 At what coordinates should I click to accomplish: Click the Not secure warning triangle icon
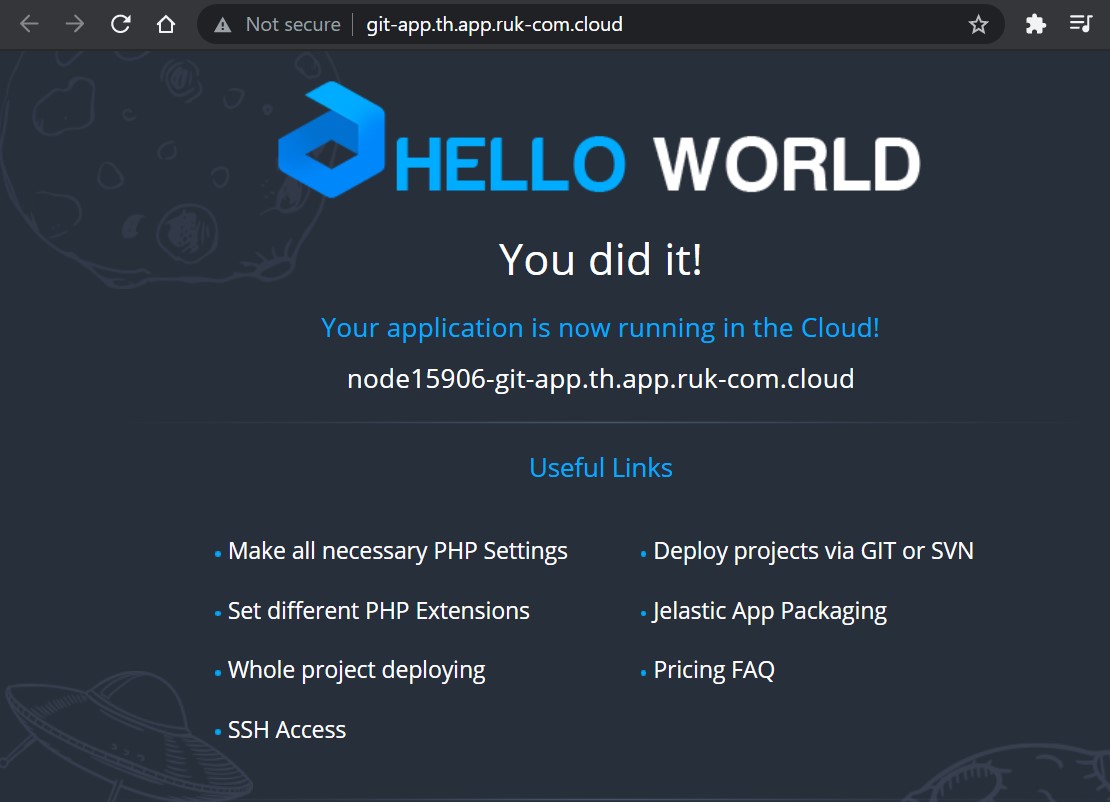coord(223,25)
